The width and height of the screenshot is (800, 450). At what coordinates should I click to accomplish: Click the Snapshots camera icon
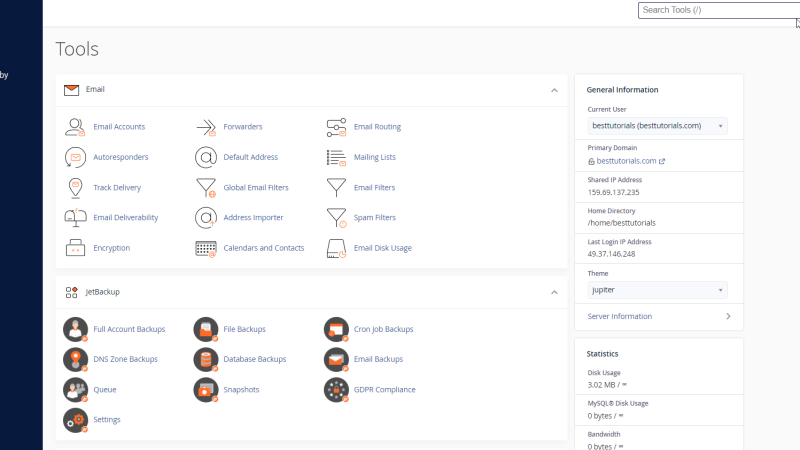point(206,390)
